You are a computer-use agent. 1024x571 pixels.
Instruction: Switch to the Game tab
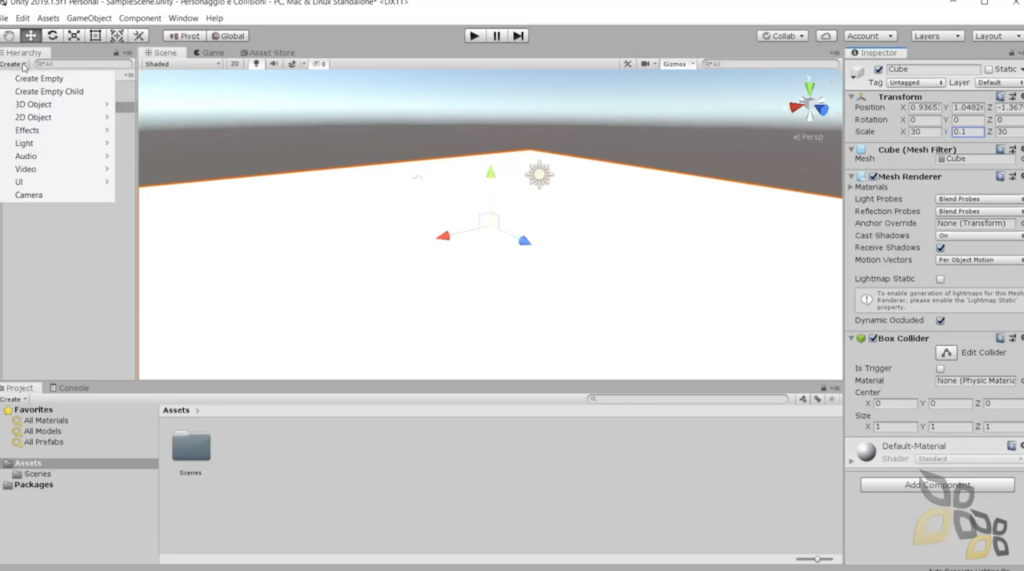[x=208, y=53]
